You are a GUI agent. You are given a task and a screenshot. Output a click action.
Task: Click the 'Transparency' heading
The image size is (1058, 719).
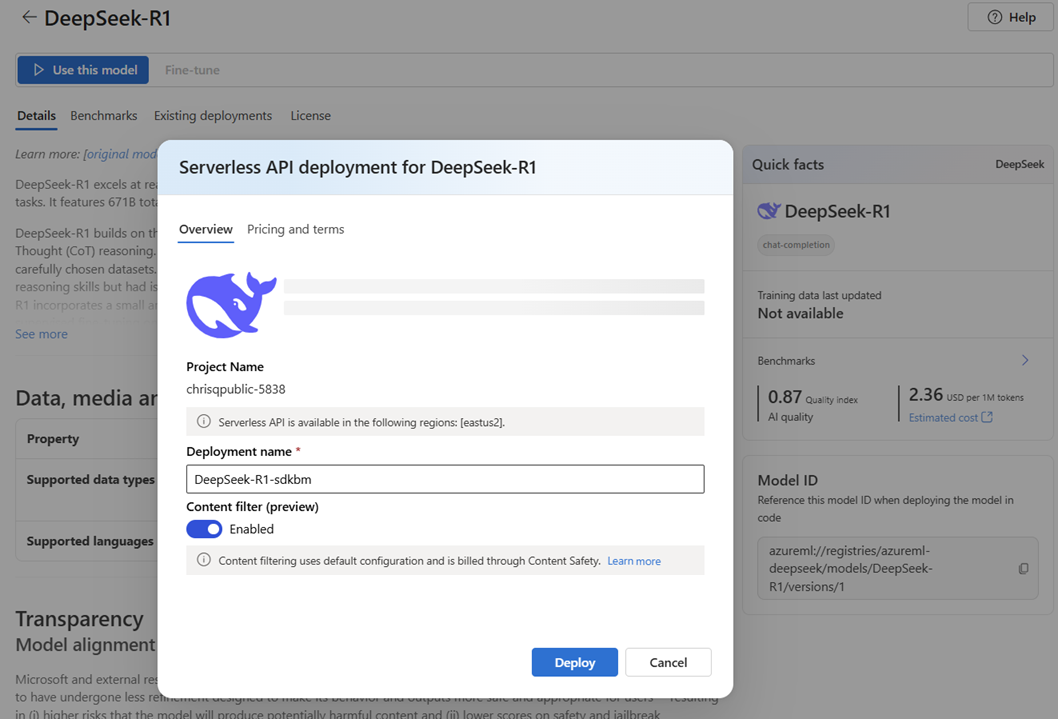(80, 619)
